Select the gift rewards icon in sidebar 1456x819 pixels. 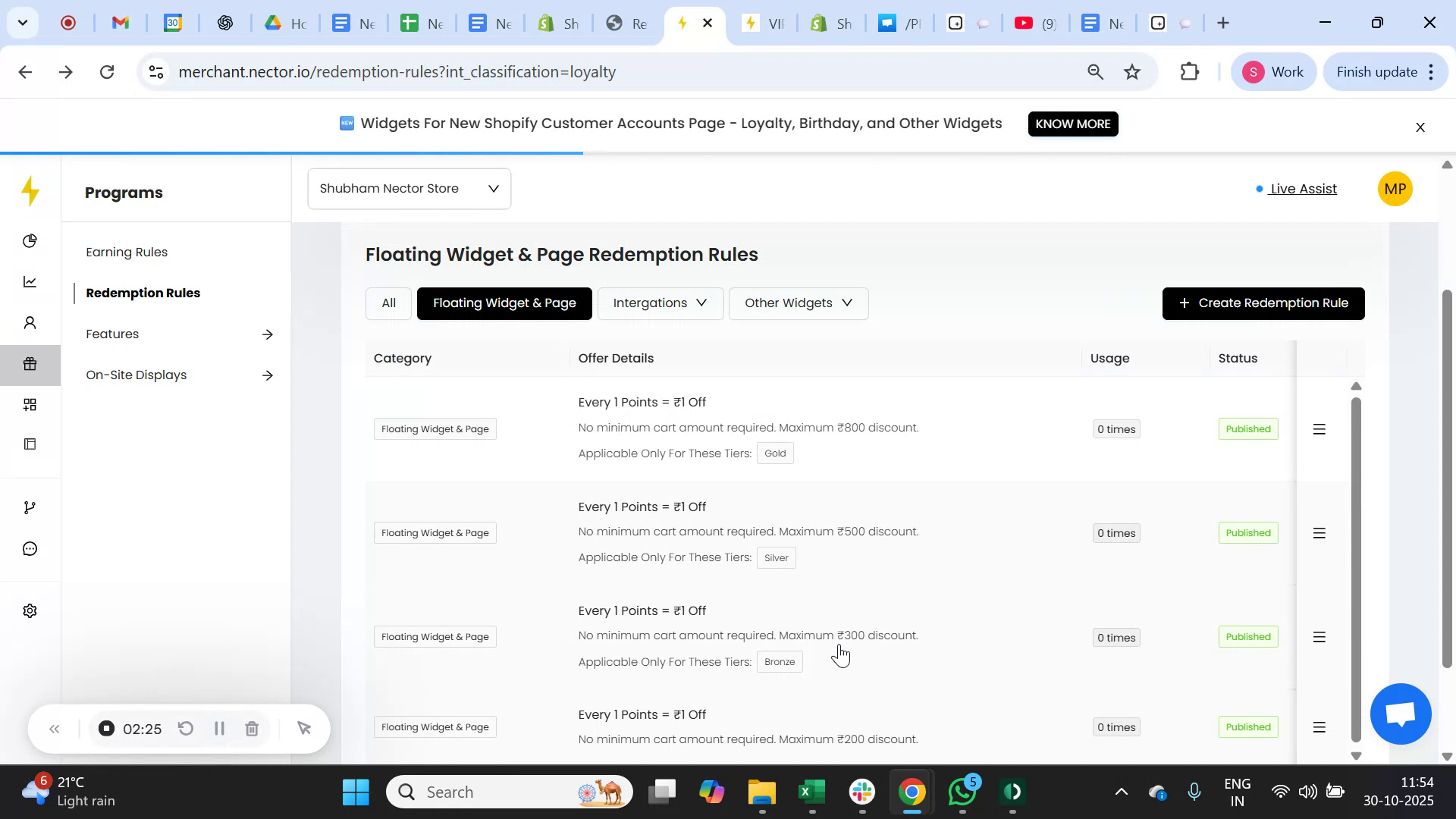click(x=30, y=363)
